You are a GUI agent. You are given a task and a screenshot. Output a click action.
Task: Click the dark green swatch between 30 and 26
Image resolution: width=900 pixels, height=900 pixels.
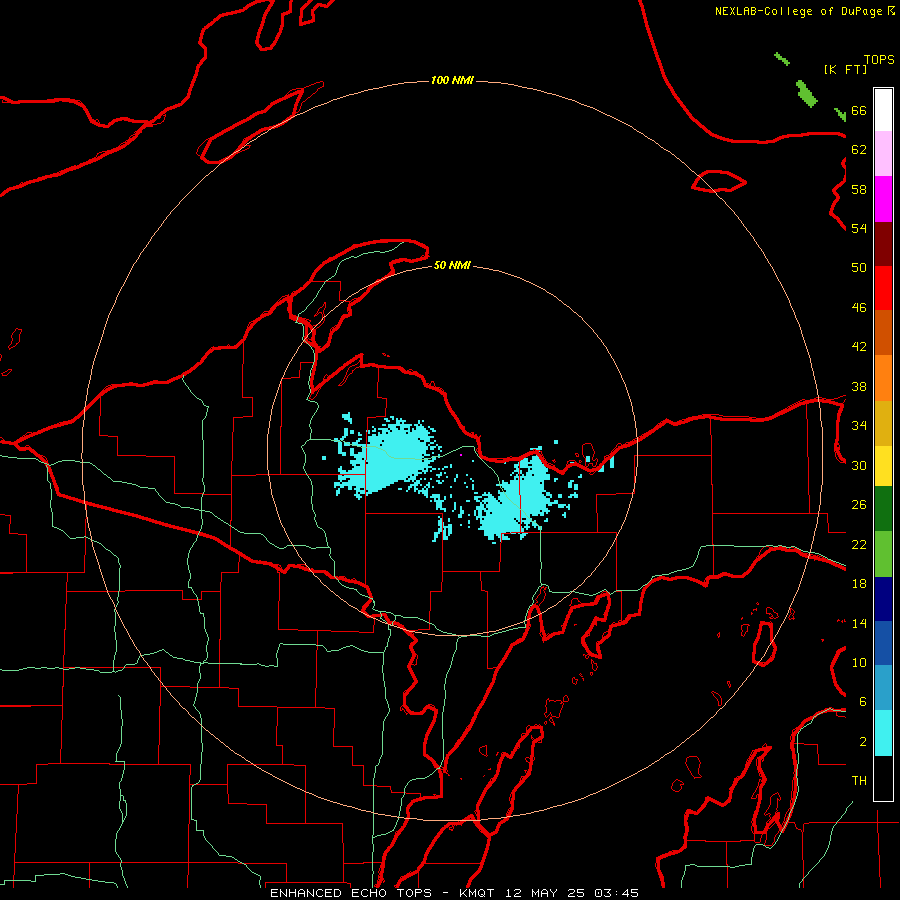tap(883, 509)
